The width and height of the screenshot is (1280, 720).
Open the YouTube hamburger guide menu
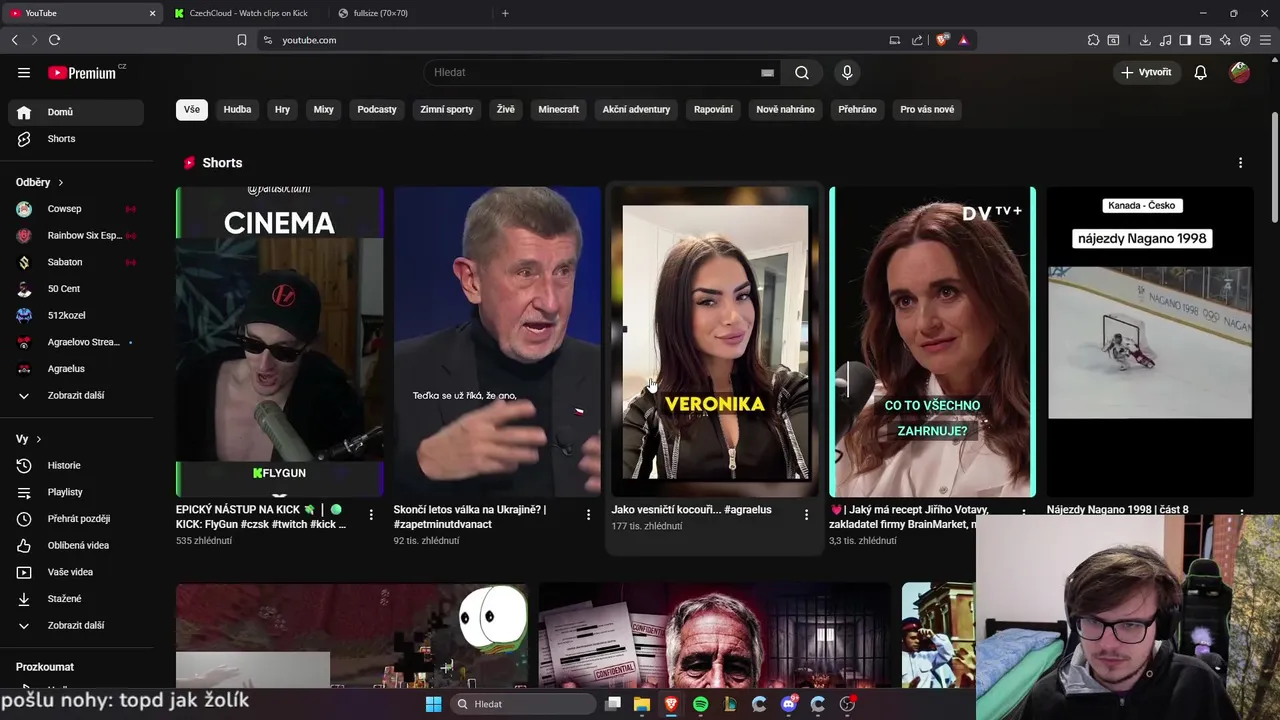coord(24,72)
